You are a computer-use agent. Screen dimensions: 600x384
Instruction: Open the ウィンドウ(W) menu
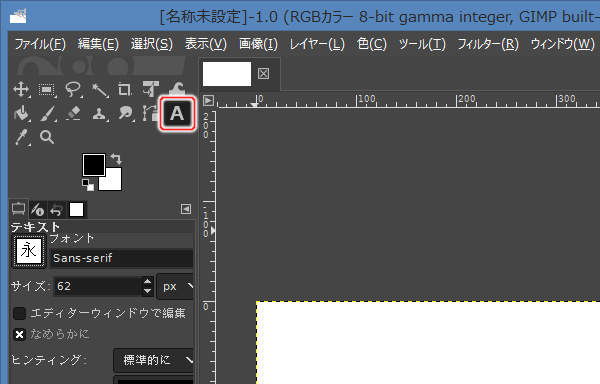562,44
